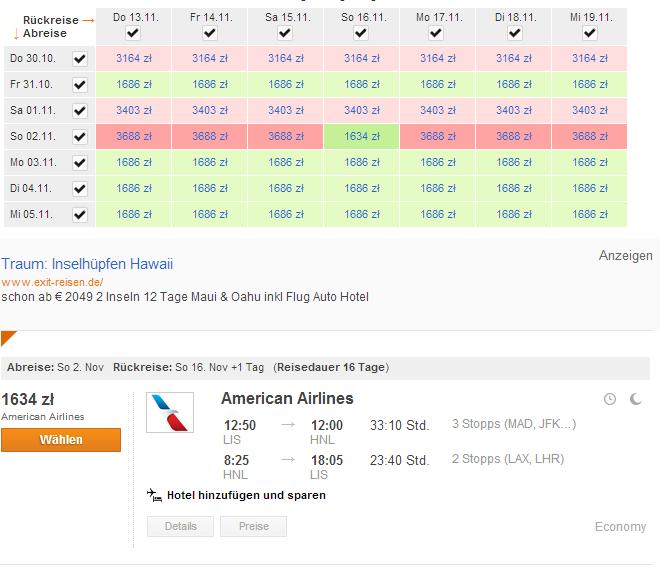This screenshot has width=660, height=571.
Task: Select 3164 zł for Do 30.10. / Mi 19.11.
Action: 589,58
